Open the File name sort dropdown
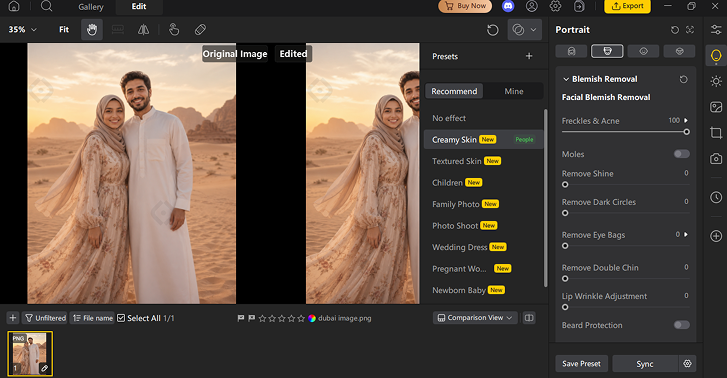Viewport: 727px width, 378px height. (92, 318)
